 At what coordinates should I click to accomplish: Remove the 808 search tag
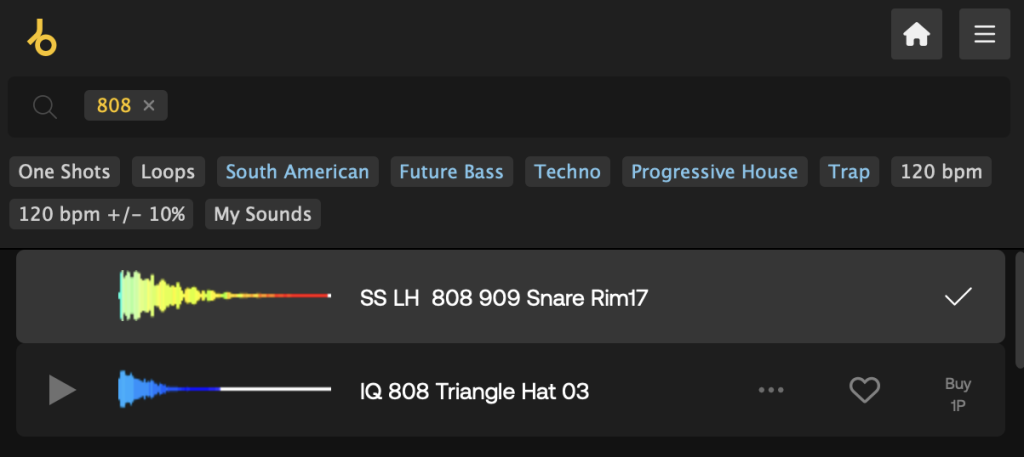[x=149, y=106]
